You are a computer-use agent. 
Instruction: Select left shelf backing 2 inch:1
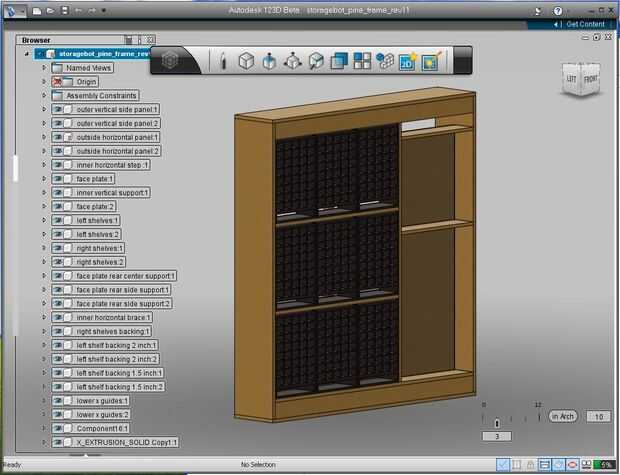click(x=105, y=345)
